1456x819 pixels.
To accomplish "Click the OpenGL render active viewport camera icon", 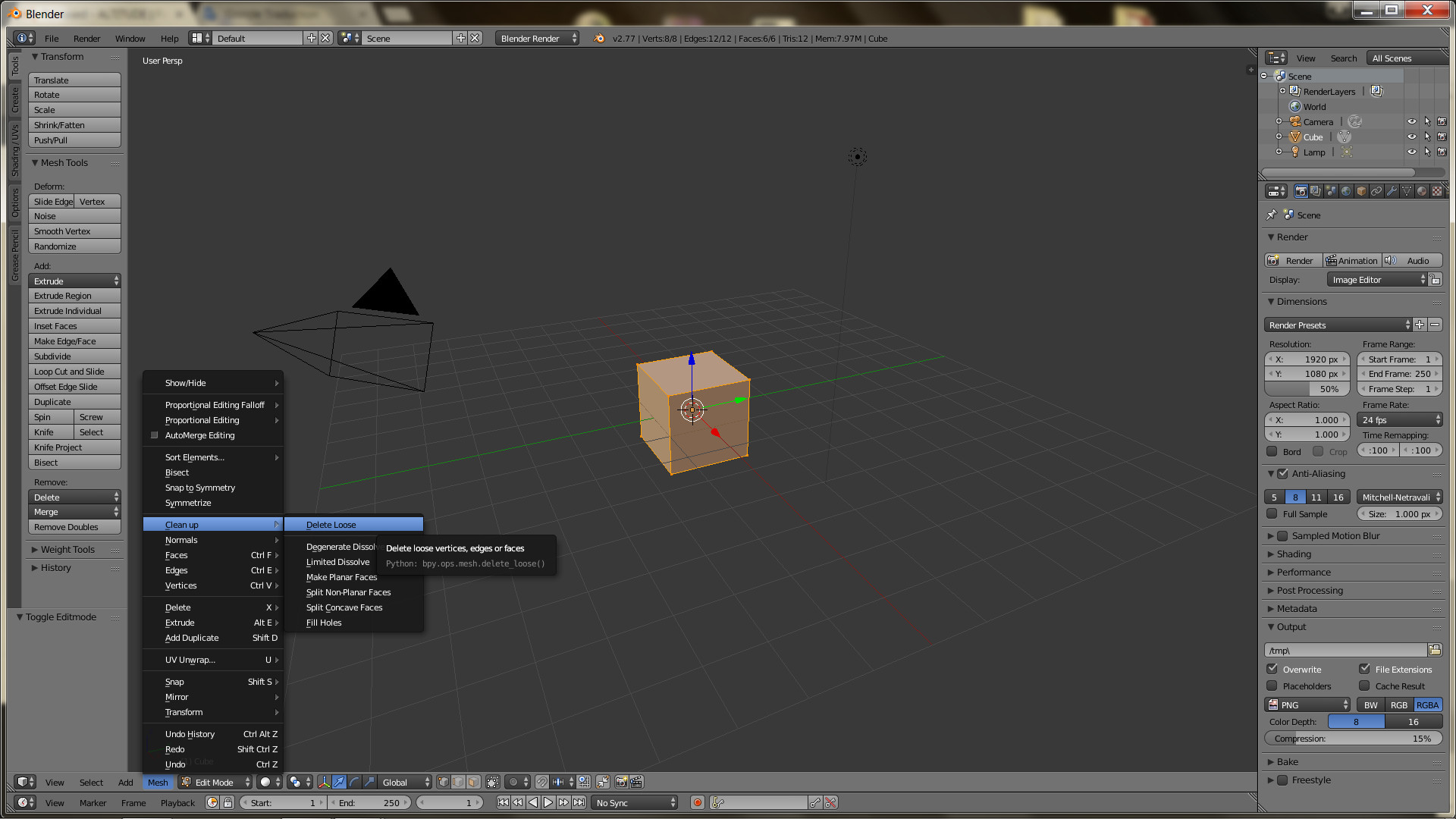I will pos(621,782).
